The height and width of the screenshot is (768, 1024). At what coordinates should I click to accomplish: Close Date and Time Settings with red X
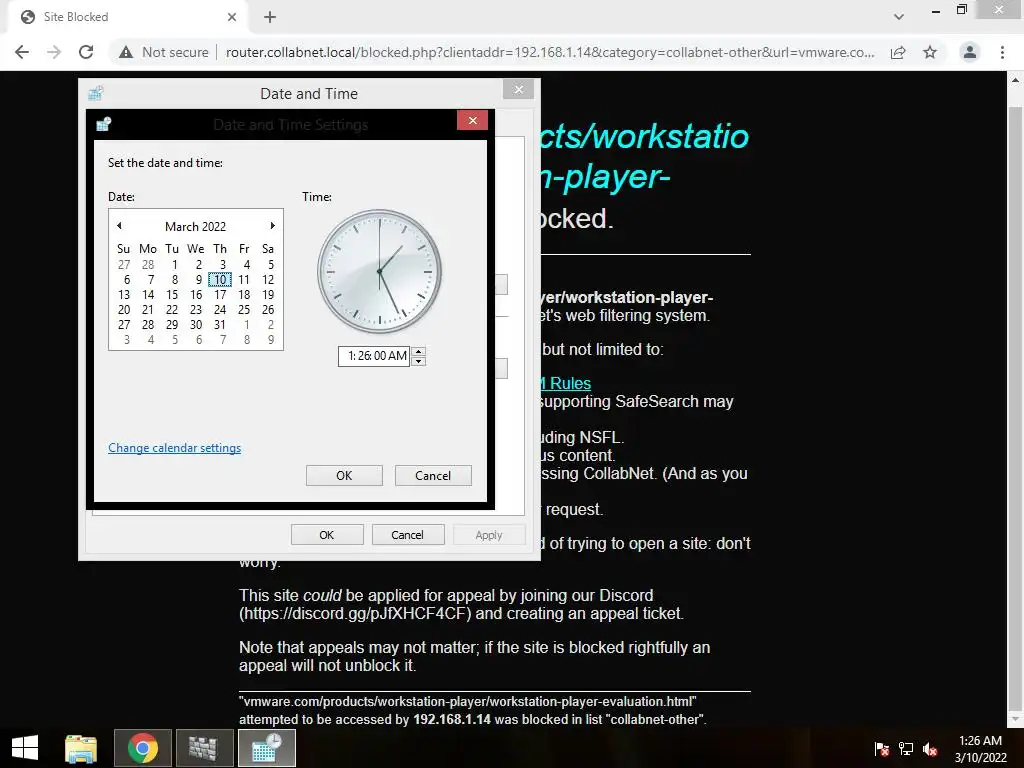pyautogui.click(x=472, y=120)
